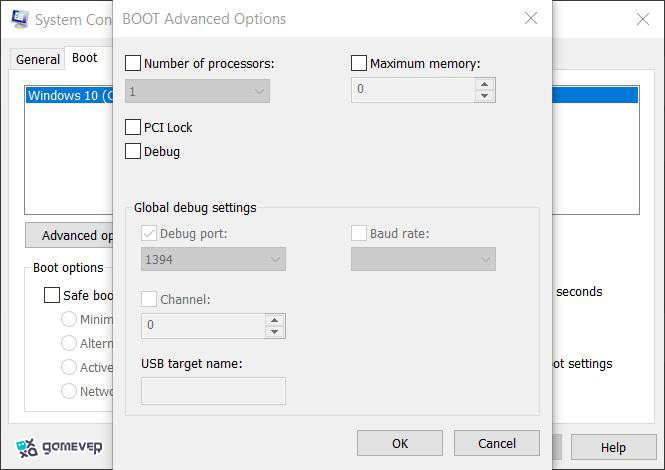Check Safe boot in System Configuration
665x470 pixels.
(x=52, y=295)
